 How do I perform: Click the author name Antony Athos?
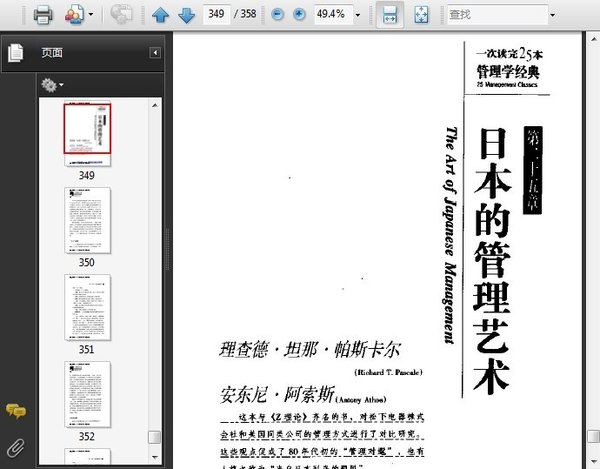361,400
